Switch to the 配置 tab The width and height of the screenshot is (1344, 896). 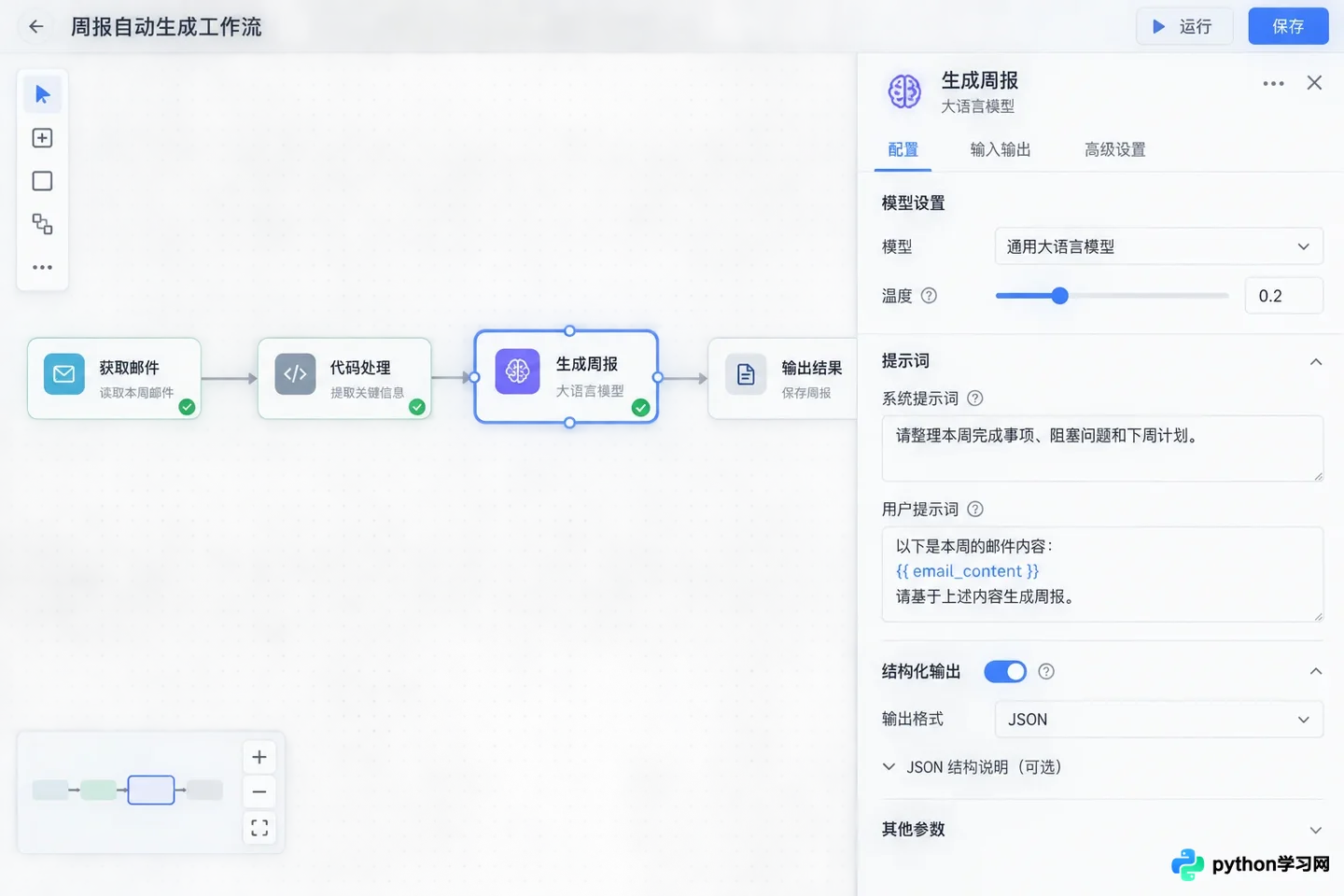pyautogui.click(x=903, y=149)
